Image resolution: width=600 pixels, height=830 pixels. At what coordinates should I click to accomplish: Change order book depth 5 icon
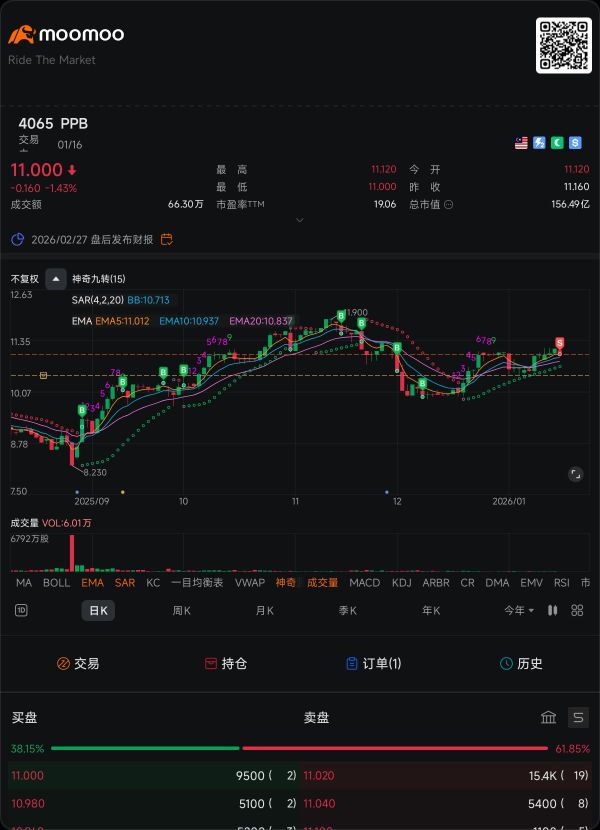point(578,718)
